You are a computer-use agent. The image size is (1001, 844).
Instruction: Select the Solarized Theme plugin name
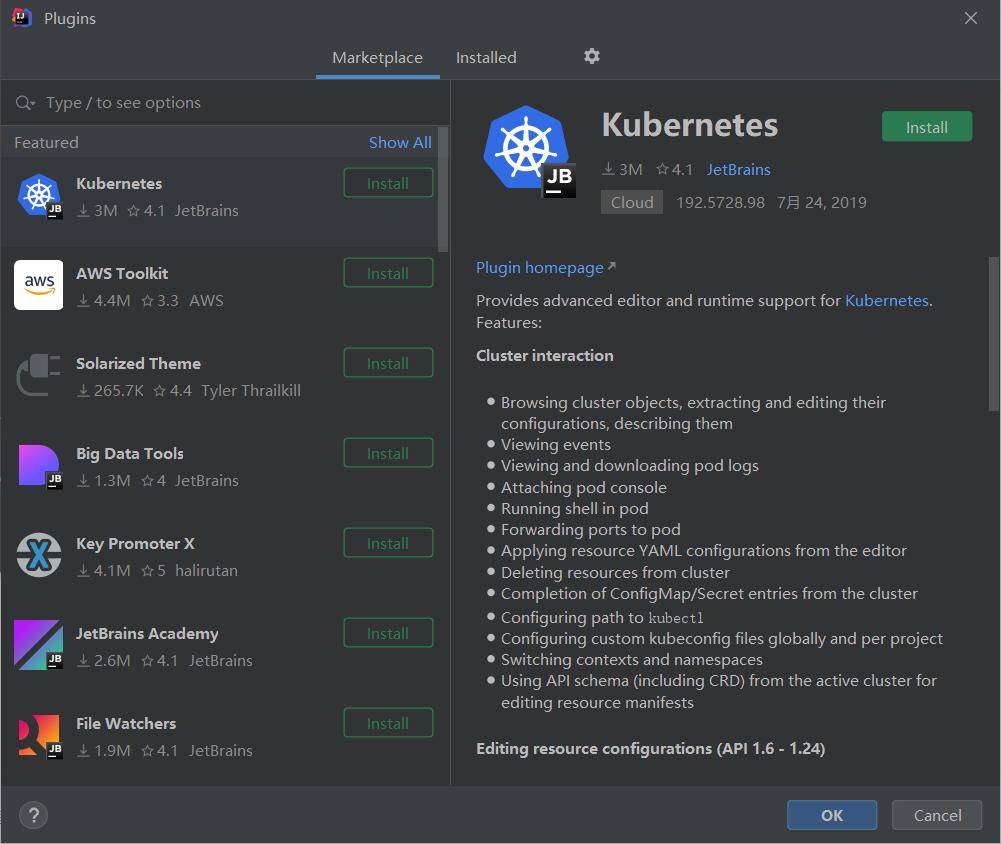139,364
